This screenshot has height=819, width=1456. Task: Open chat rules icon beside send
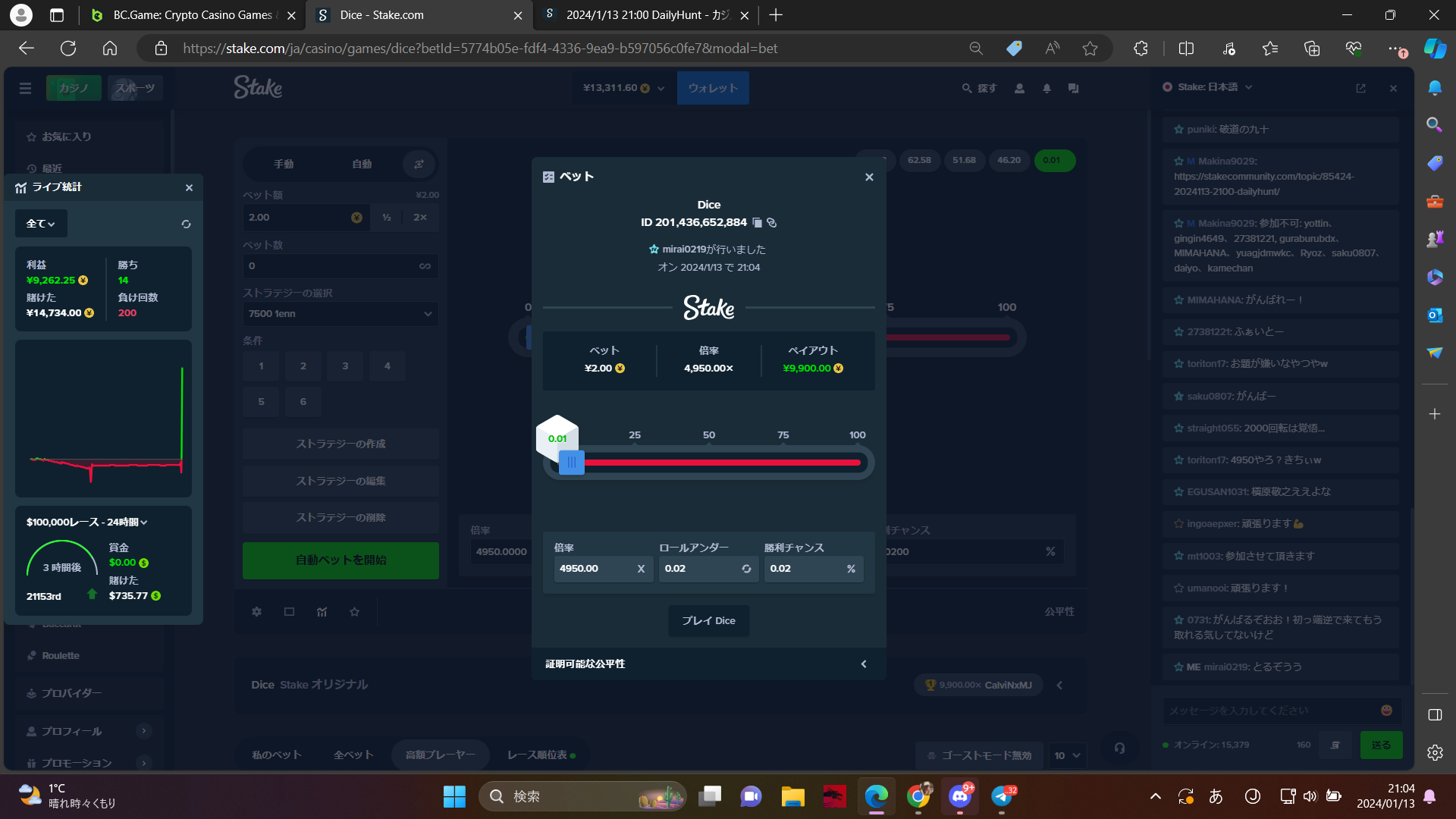(1335, 745)
